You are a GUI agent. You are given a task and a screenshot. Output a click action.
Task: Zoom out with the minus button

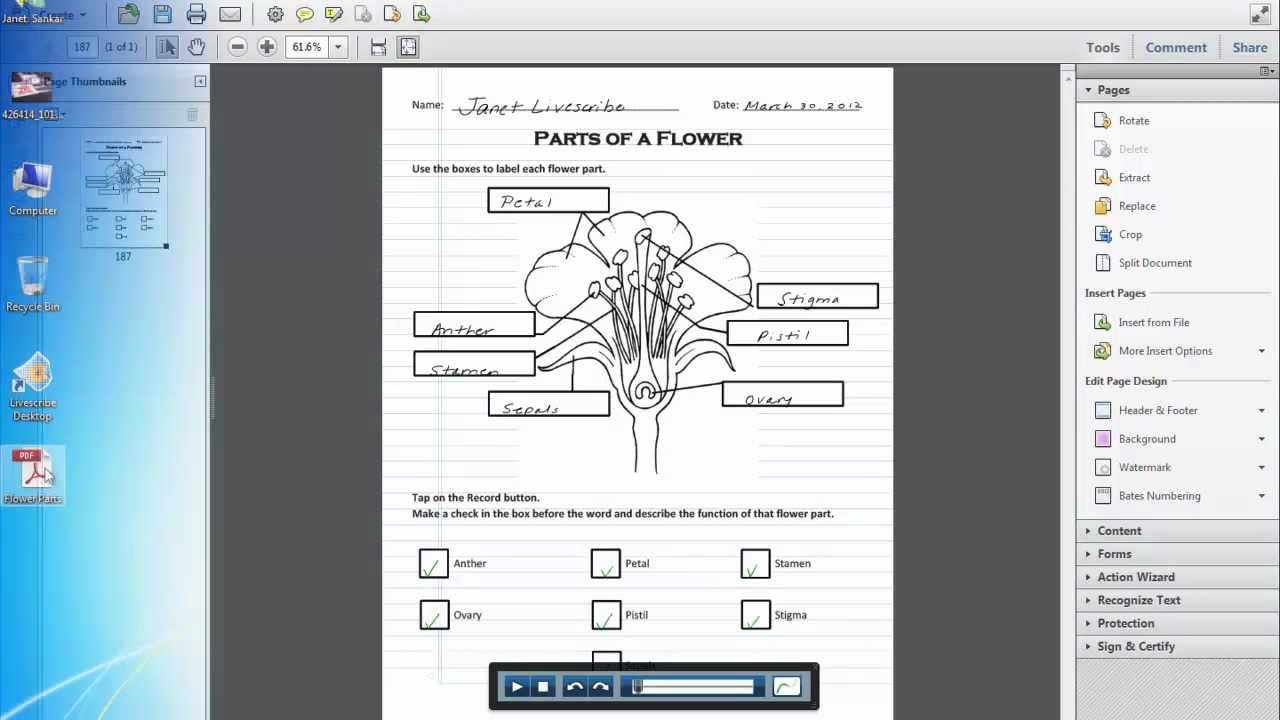pos(237,47)
